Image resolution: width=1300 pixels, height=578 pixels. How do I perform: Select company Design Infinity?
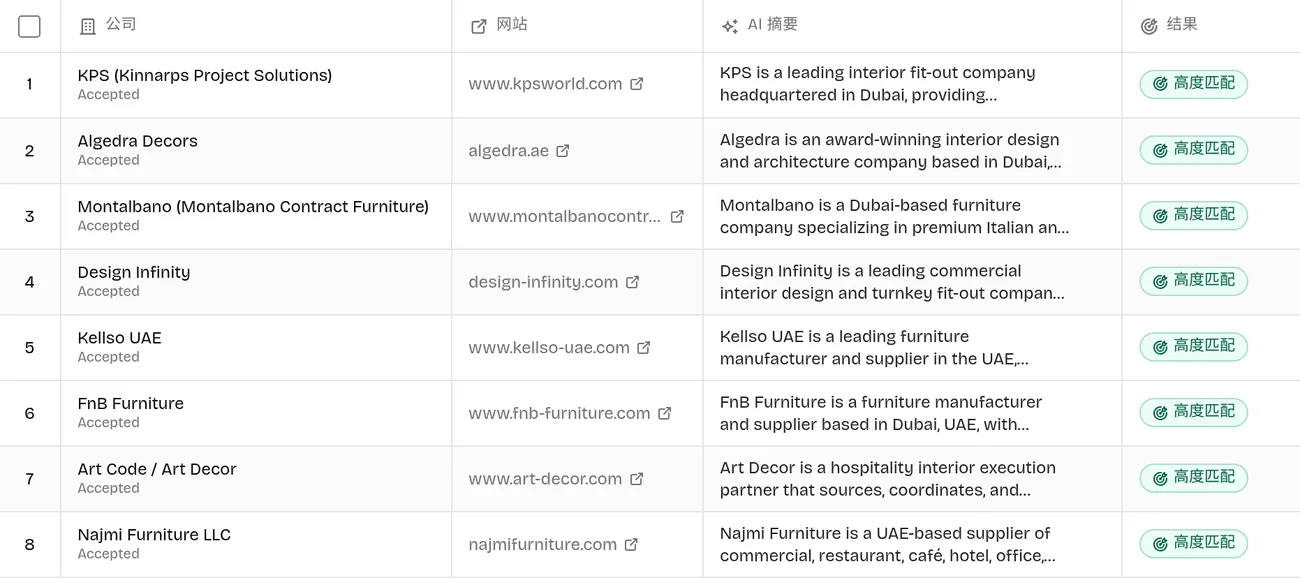134,272
